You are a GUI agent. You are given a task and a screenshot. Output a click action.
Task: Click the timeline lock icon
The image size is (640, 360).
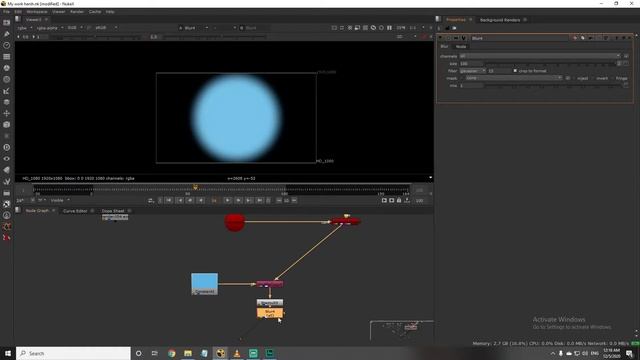click(399, 200)
